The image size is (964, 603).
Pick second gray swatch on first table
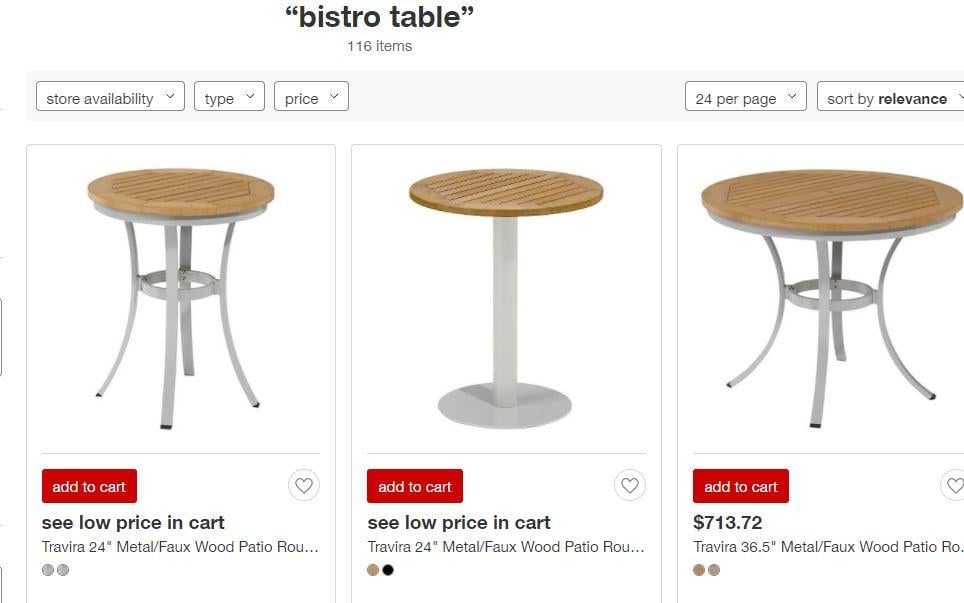tap(63, 570)
